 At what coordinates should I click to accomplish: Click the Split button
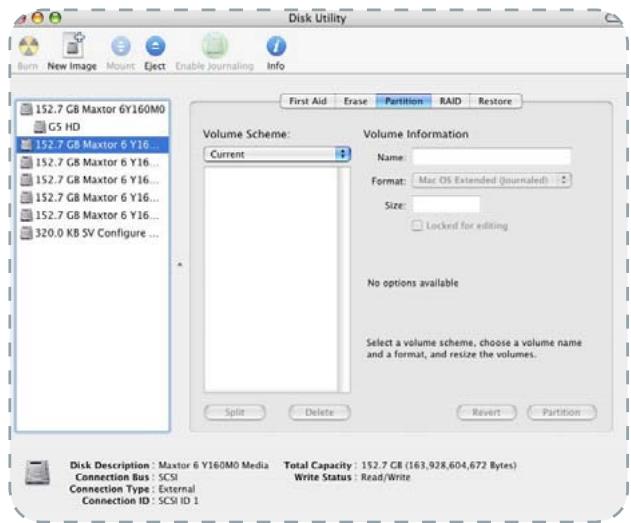coord(235,412)
